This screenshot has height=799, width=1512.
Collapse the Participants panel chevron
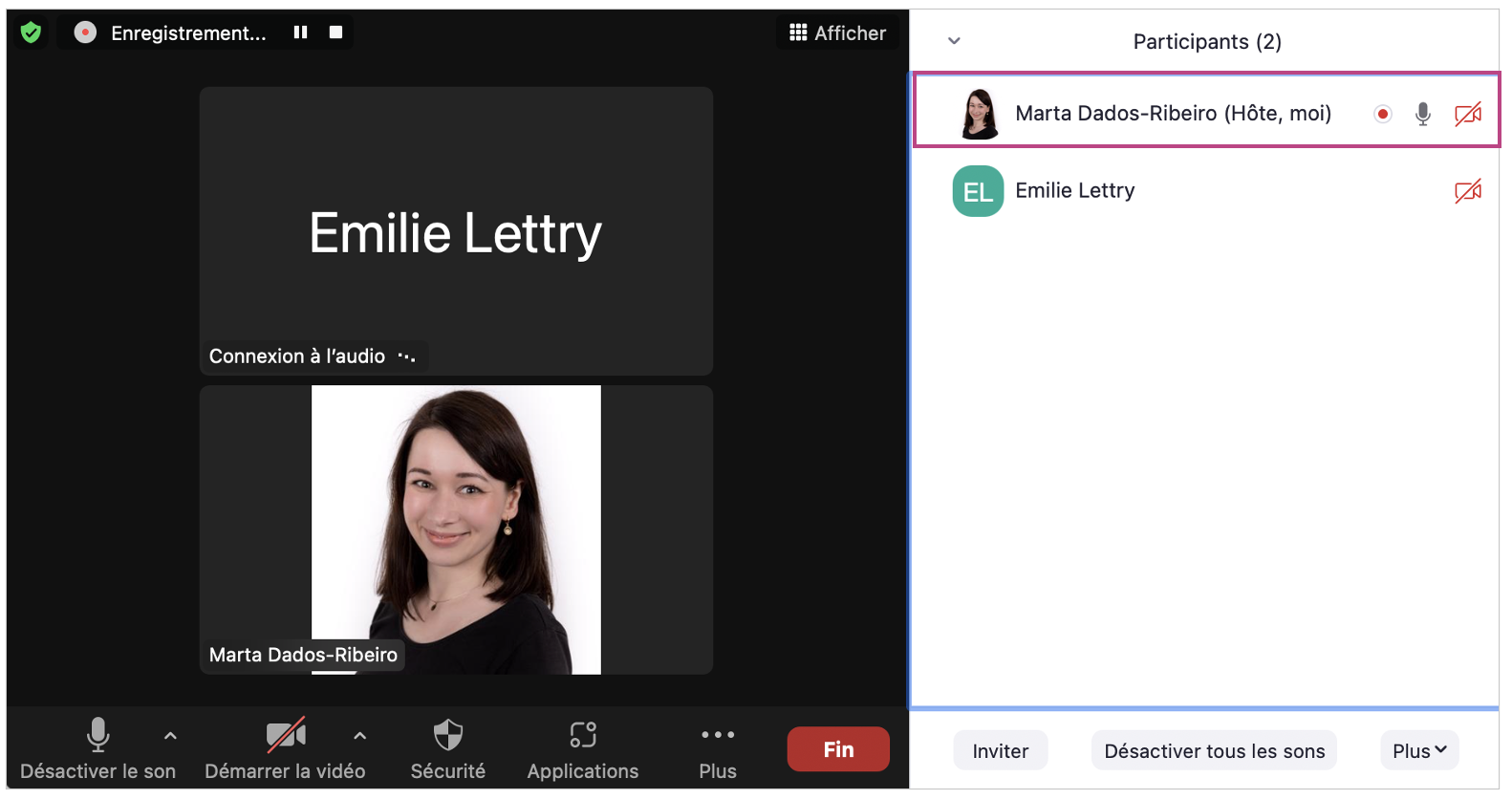click(954, 41)
